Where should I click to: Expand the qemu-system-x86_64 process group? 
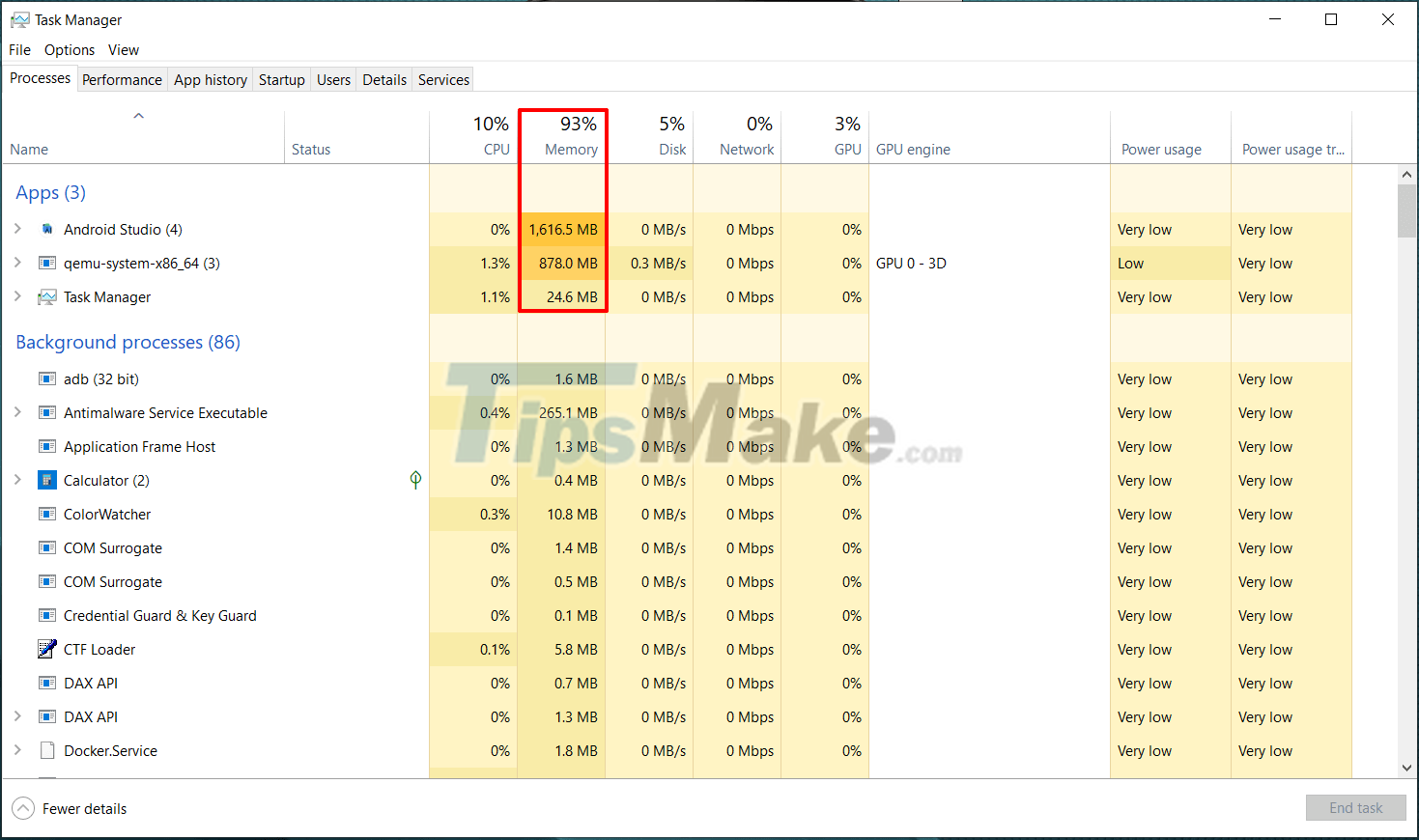click(16, 263)
